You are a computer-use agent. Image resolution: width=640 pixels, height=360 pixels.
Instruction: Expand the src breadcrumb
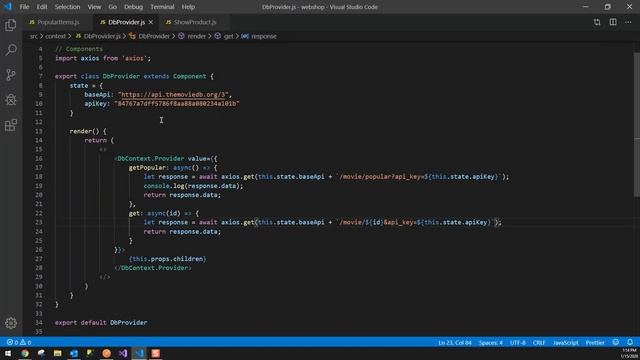point(33,36)
